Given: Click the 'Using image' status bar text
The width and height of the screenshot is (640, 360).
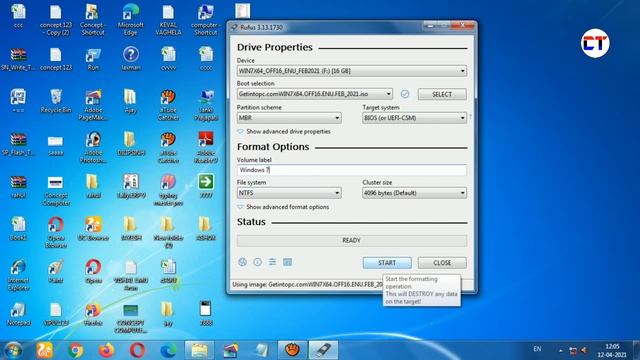Looking at the screenshot, I should point(308,284).
